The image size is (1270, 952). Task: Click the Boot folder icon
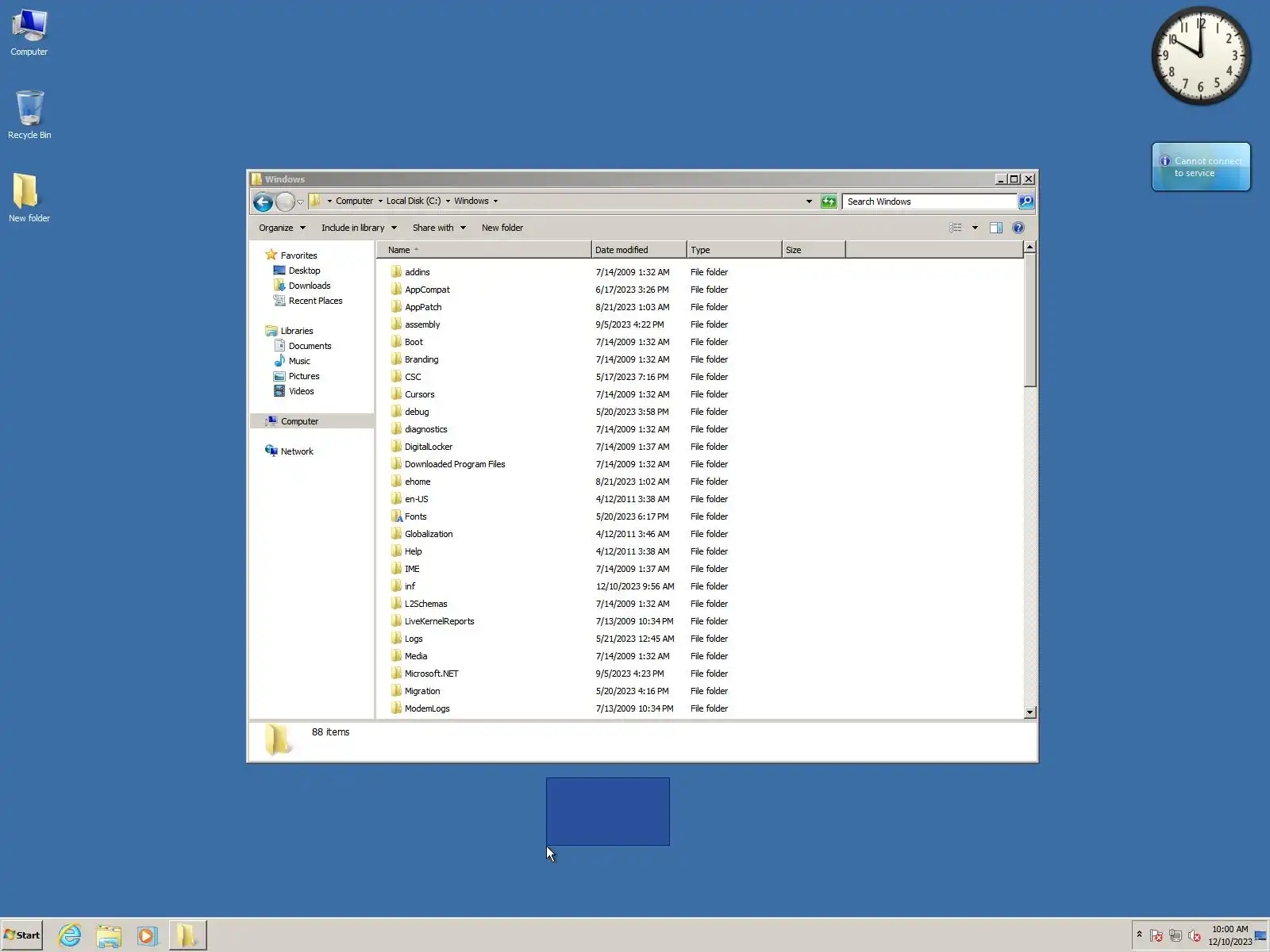[x=396, y=342]
